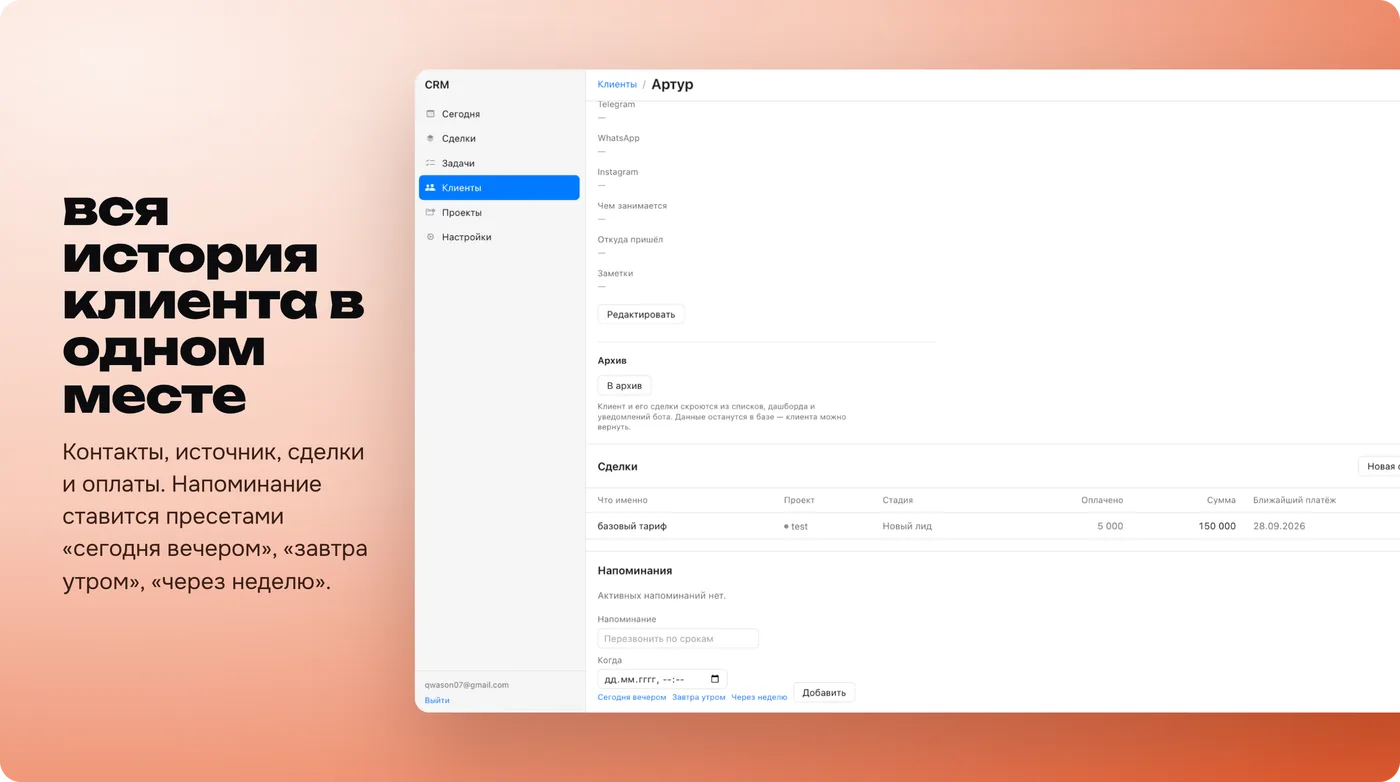The image size is (1400, 782).
Task: Click the 150 000 sum value
Action: tap(1217, 526)
